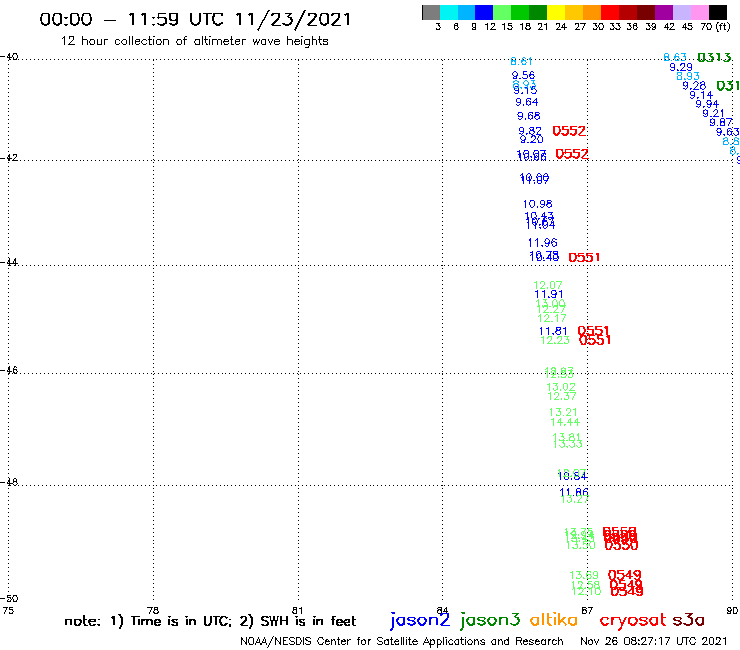Click the 'jason2' satellite legend label
740x650 pixels.
420,620
